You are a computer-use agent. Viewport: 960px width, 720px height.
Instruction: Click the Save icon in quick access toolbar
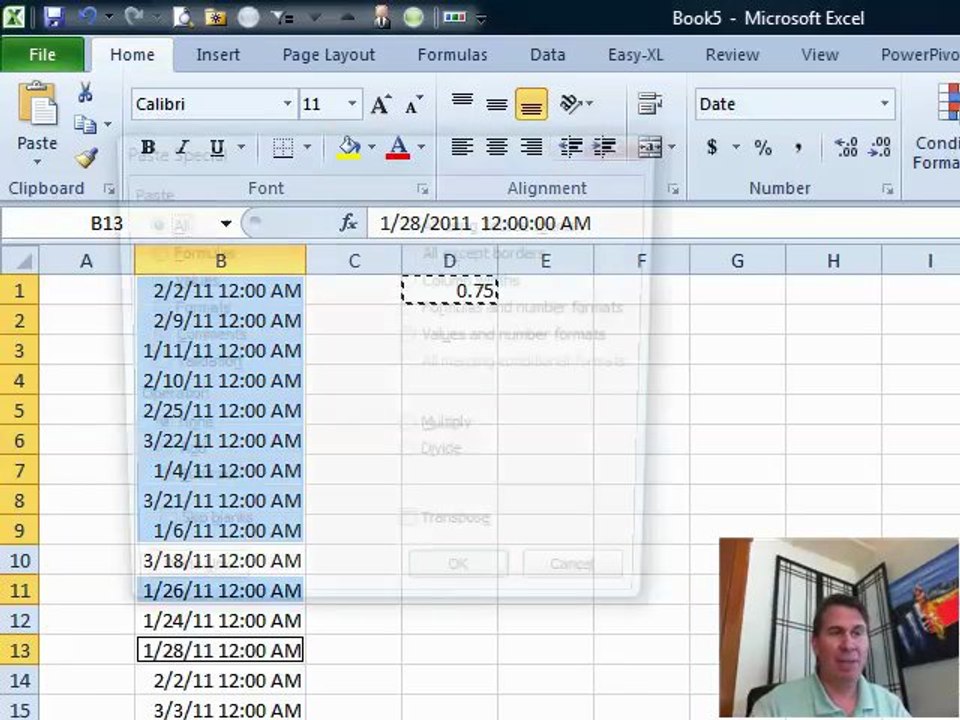point(54,17)
